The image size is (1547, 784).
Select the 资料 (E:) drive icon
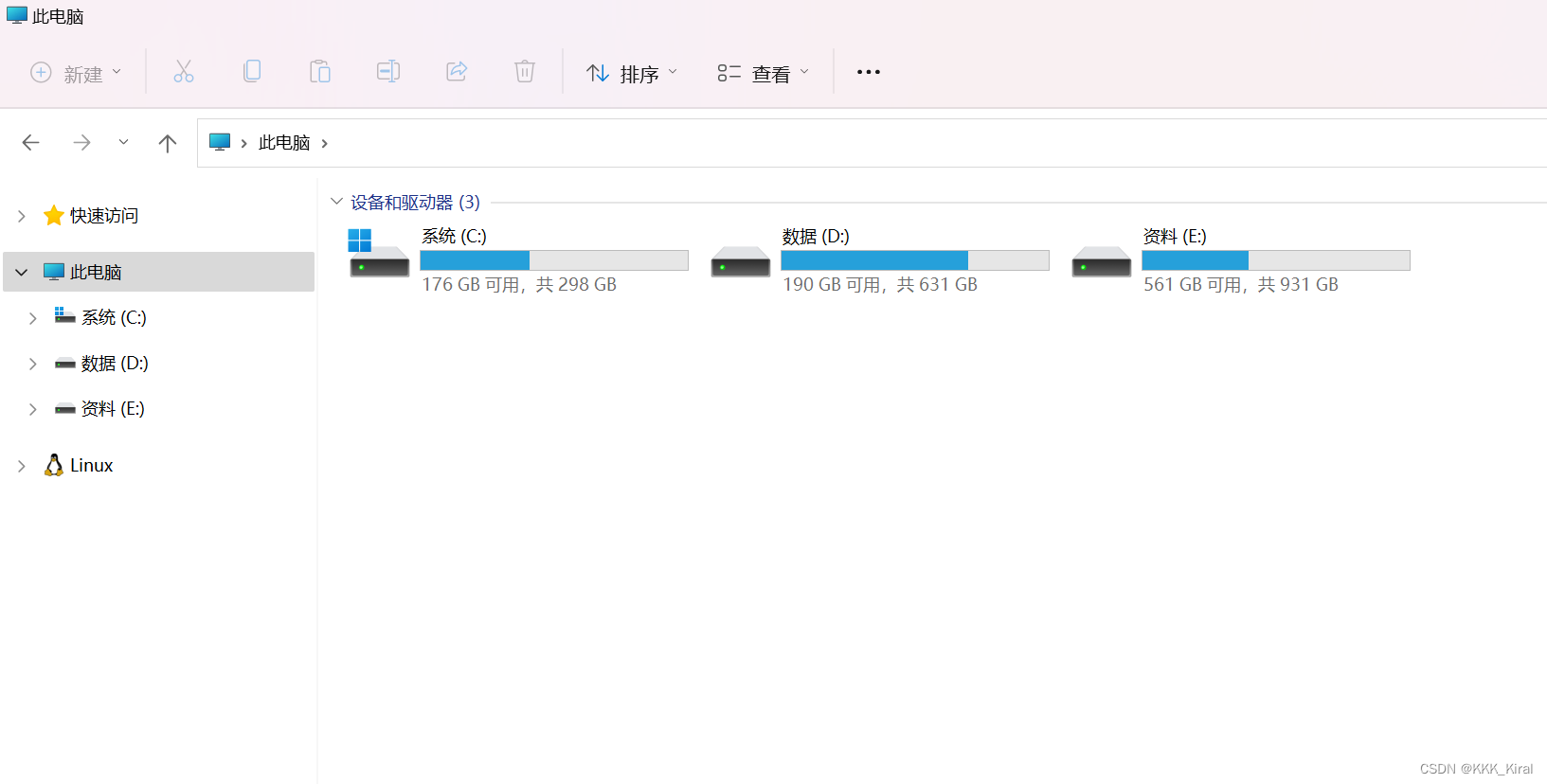coord(1102,261)
